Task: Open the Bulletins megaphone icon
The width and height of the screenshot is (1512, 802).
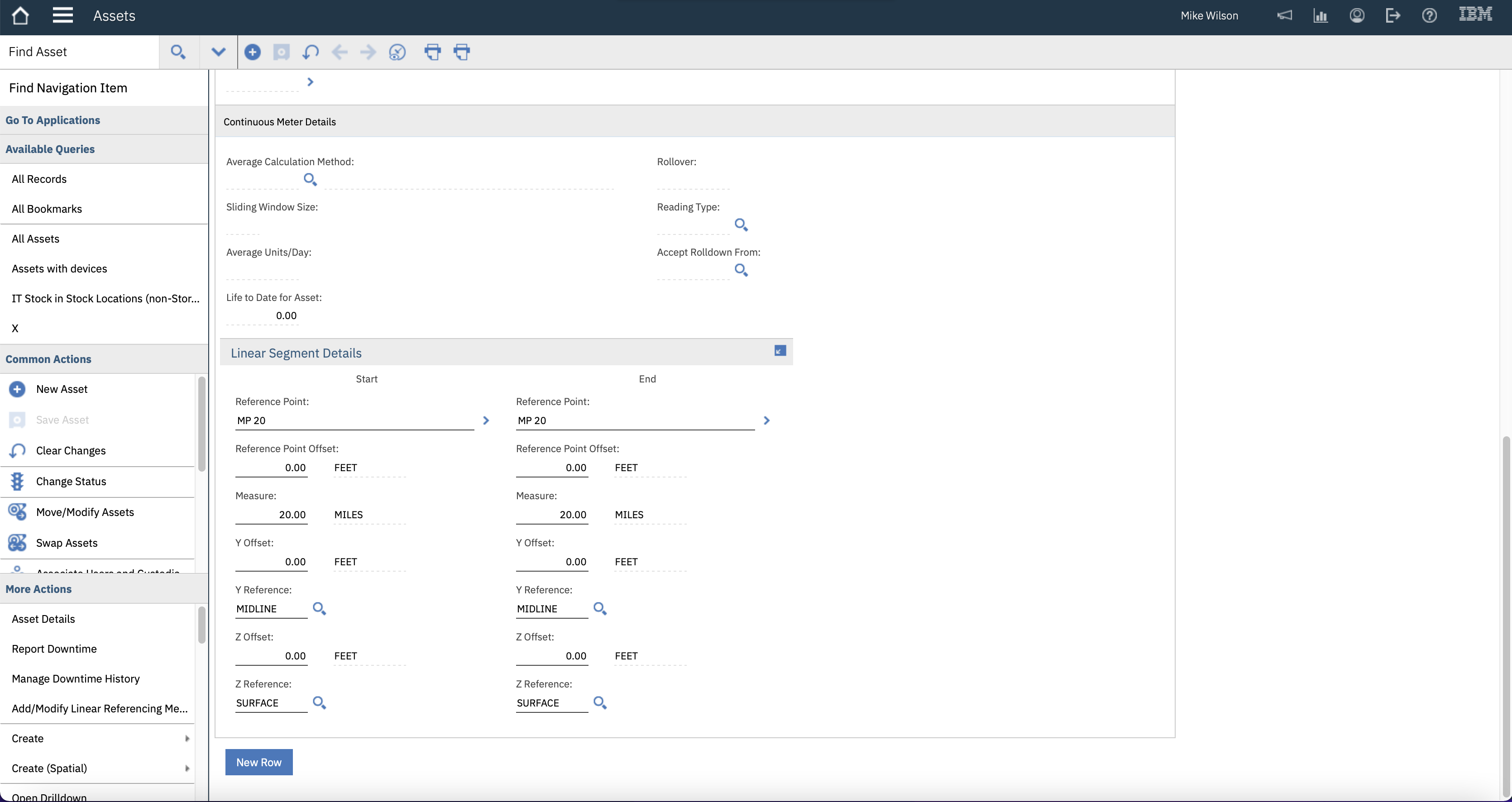Action: point(1284,16)
